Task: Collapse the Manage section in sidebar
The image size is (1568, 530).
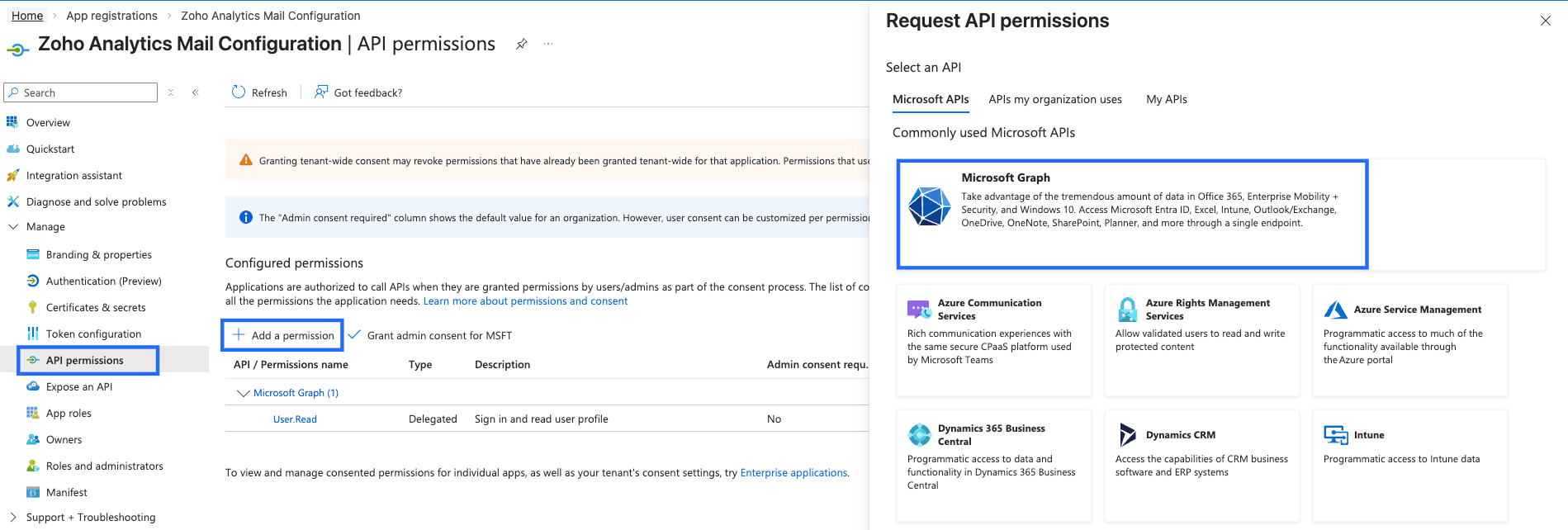Action: pyautogui.click(x=13, y=227)
